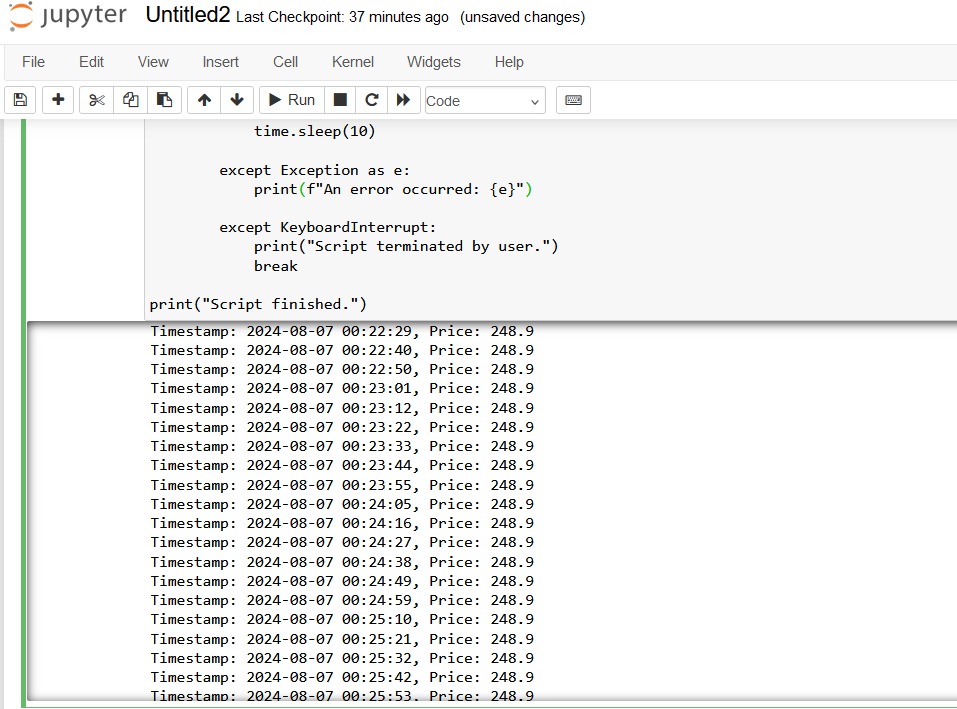Open the Help menu
The height and width of the screenshot is (709, 957).
pos(509,62)
